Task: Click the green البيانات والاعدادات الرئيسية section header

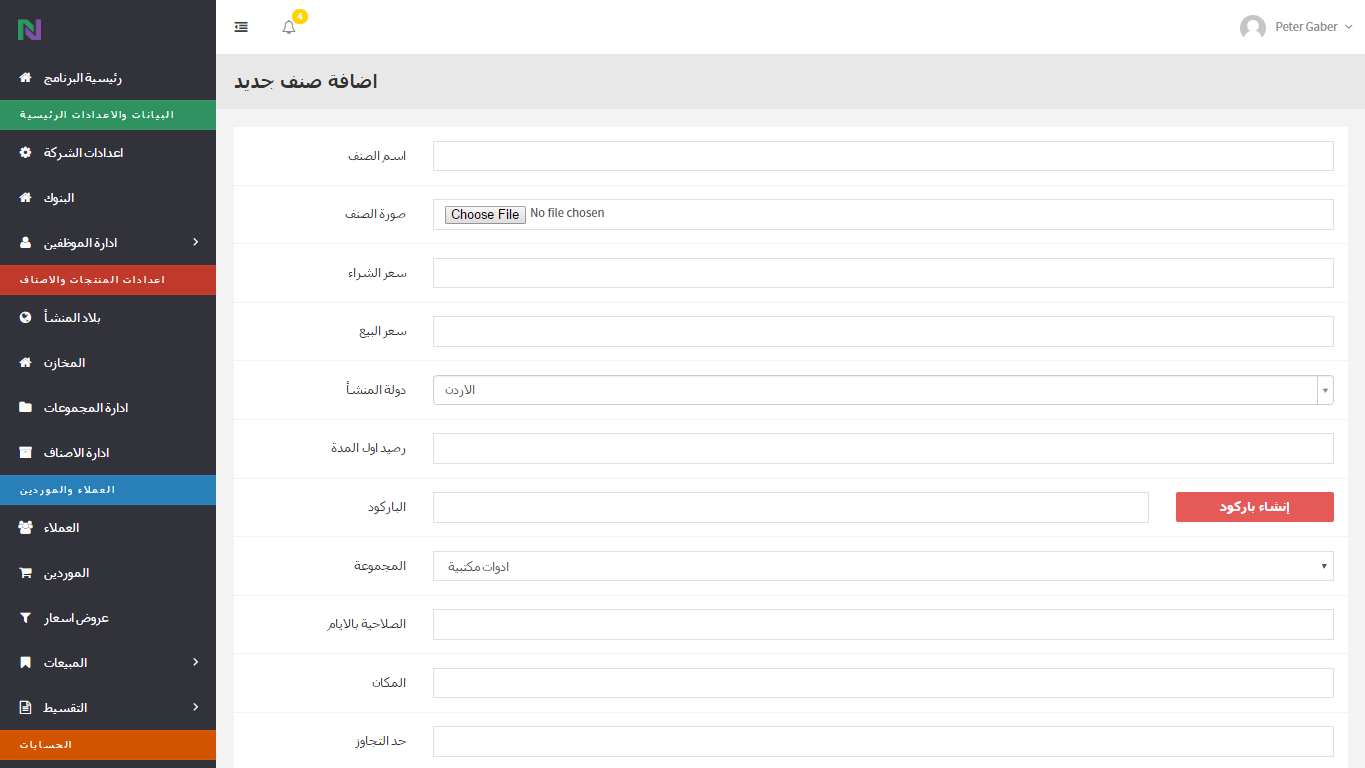Action: point(108,115)
